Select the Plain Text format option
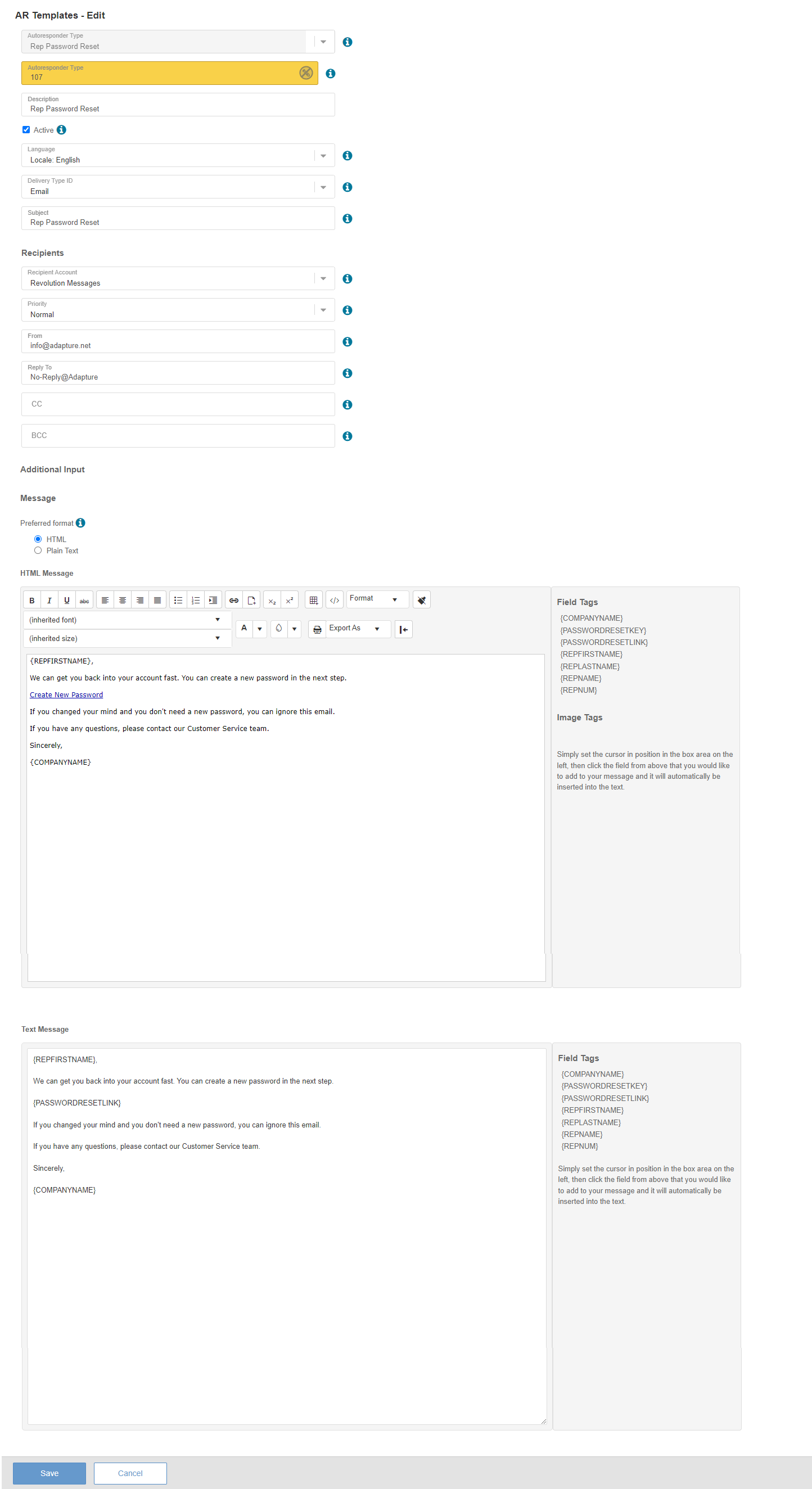This screenshot has width=812, height=1489. 38,551
